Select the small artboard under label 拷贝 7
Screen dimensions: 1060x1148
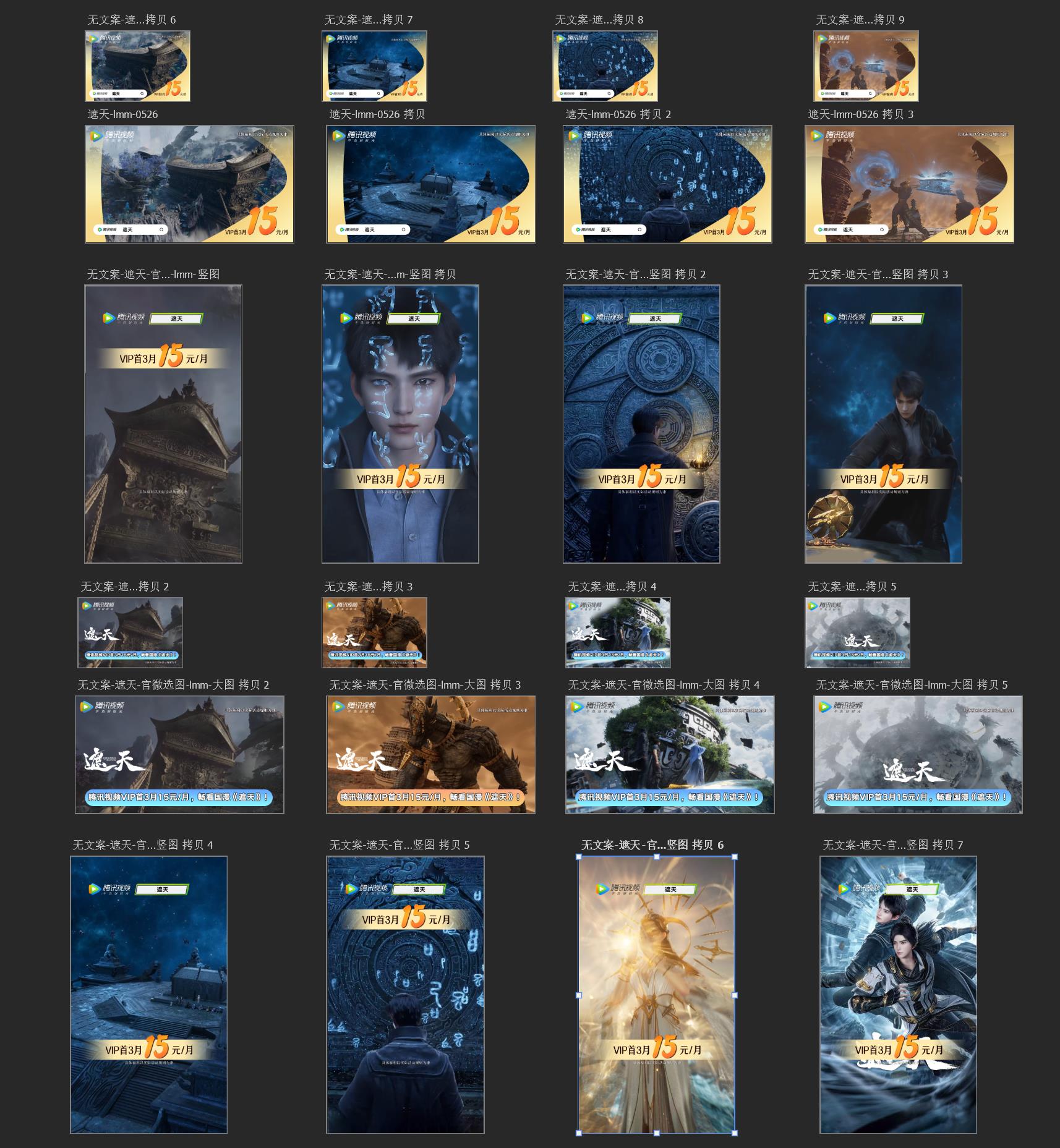[x=374, y=66]
